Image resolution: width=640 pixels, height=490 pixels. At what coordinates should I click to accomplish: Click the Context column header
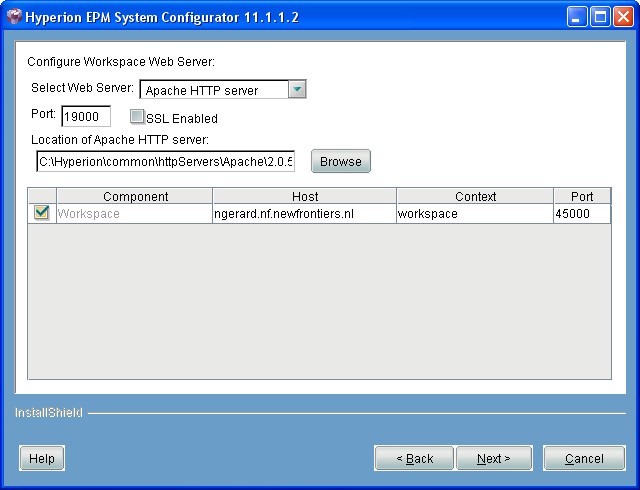475,196
